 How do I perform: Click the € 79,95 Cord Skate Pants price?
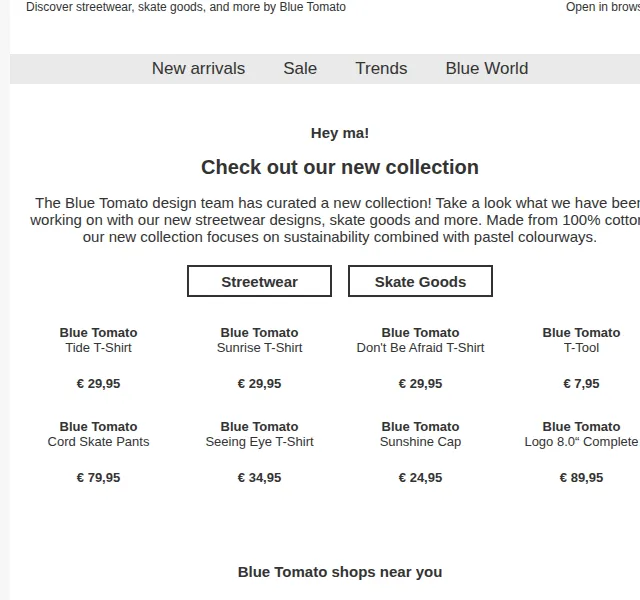(x=98, y=478)
